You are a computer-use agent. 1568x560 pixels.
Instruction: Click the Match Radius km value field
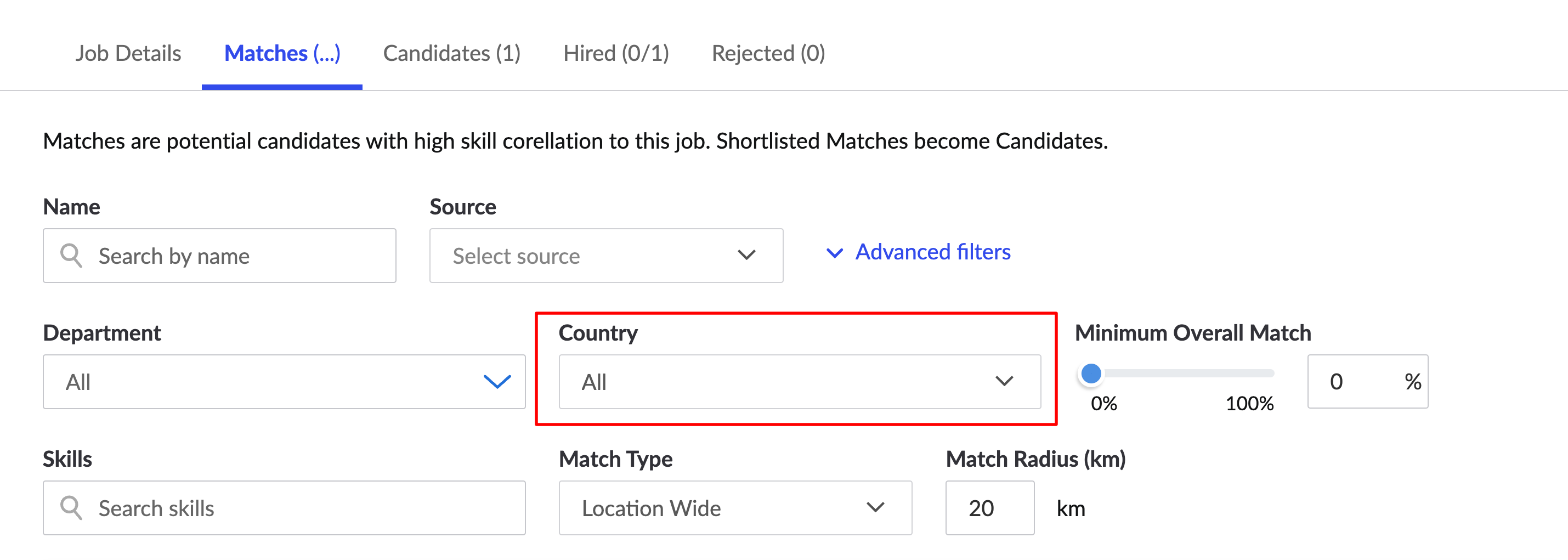[988, 508]
